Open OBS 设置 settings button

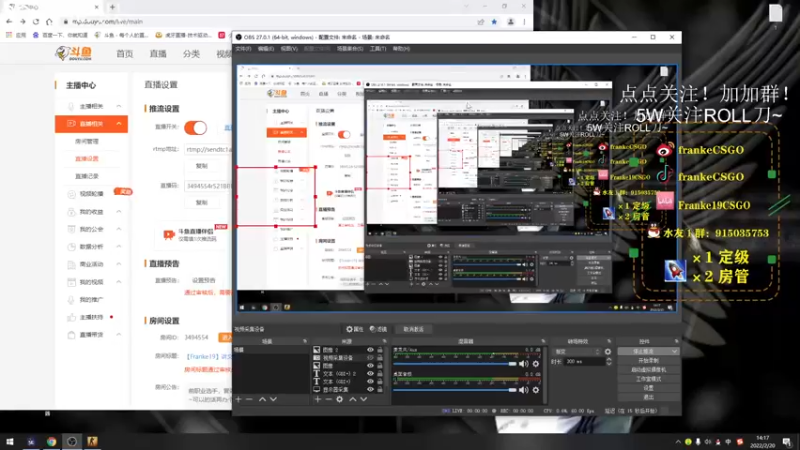pos(648,388)
